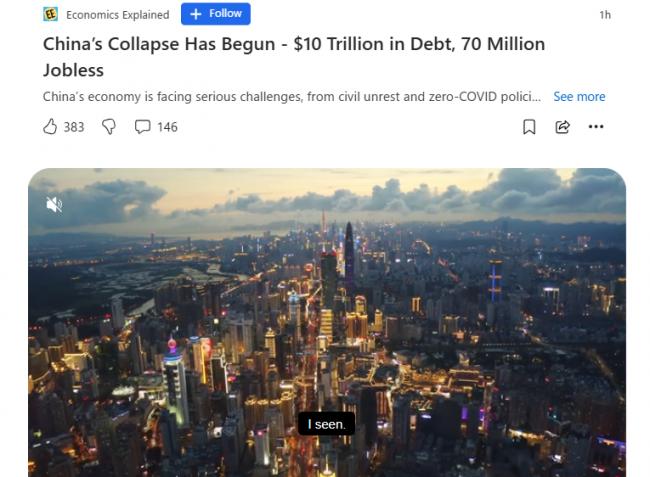
Task: Click the 1h post timestamp
Action: [604, 15]
